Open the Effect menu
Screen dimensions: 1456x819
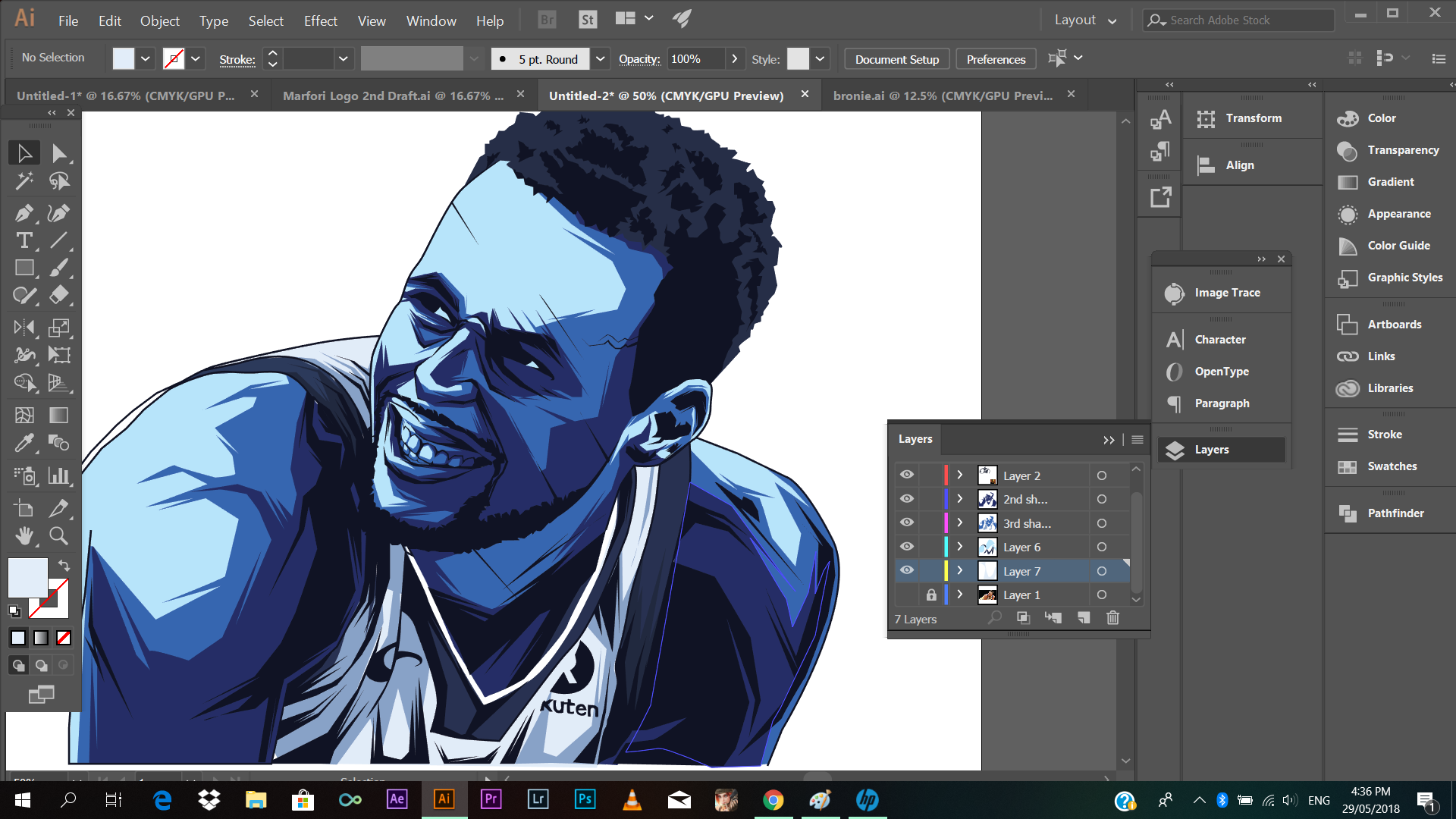tap(320, 20)
